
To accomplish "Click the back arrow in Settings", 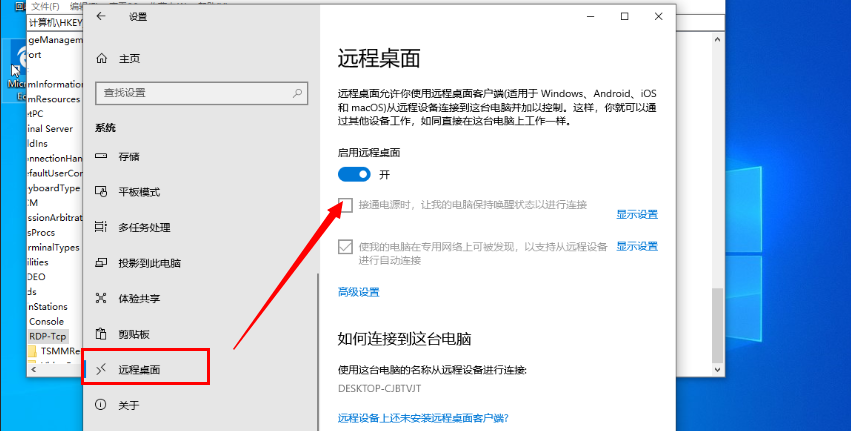I will click(x=100, y=17).
